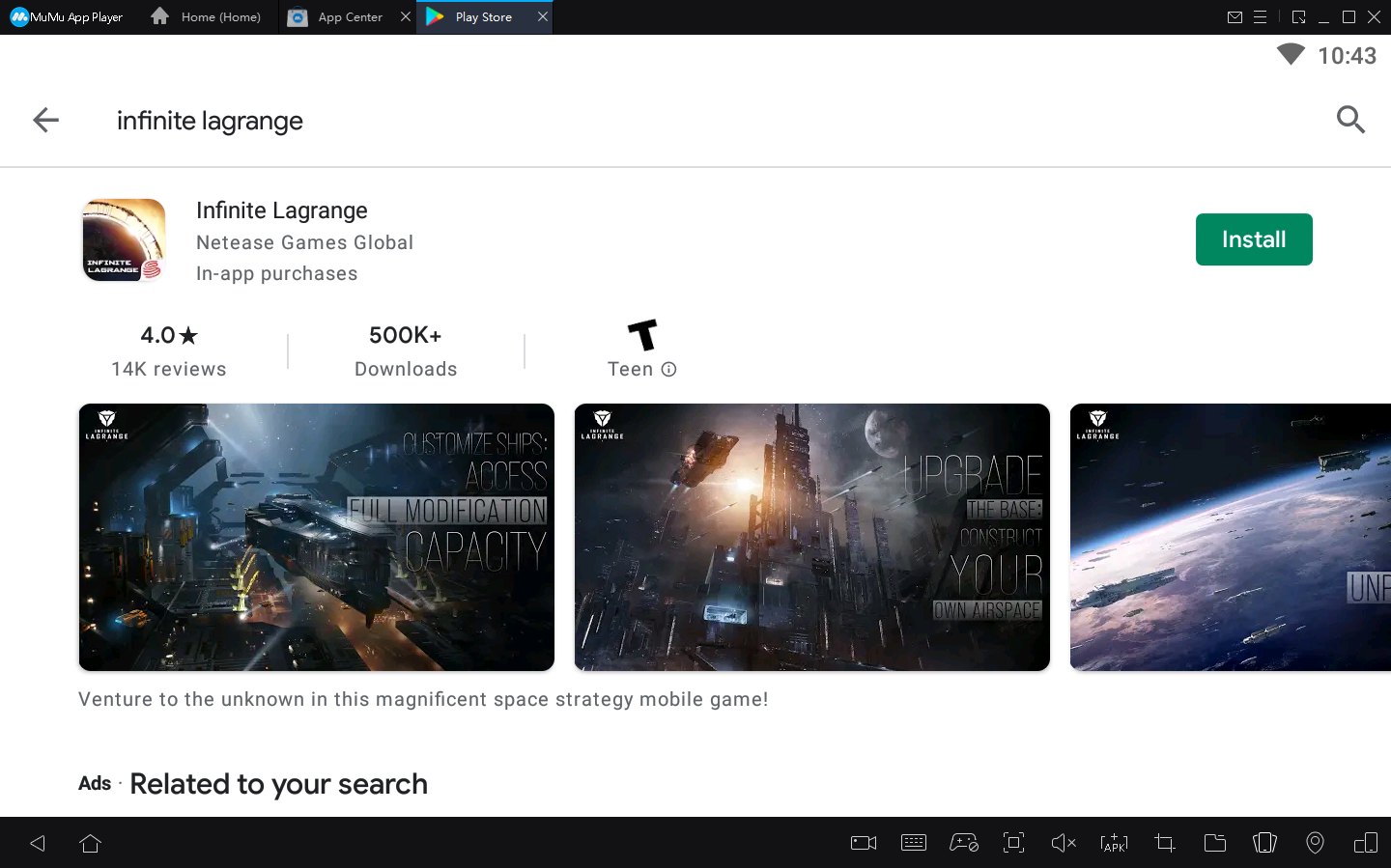The width and height of the screenshot is (1391, 868).
Task: Go back using the Play Store arrow
Action: (45, 120)
